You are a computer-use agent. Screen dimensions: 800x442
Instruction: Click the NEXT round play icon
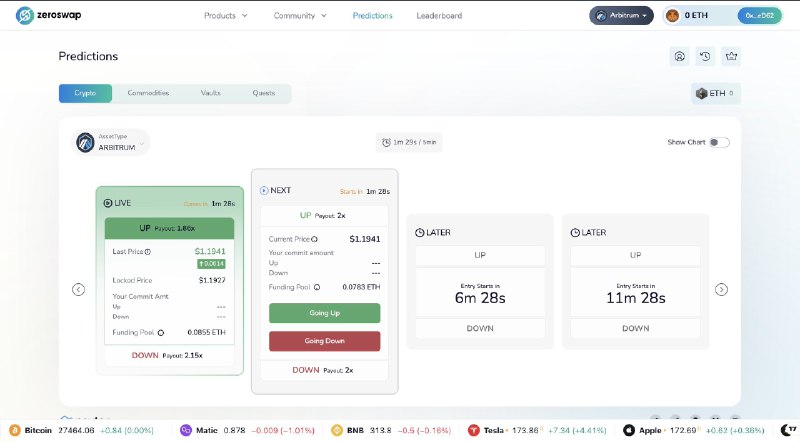(x=264, y=190)
